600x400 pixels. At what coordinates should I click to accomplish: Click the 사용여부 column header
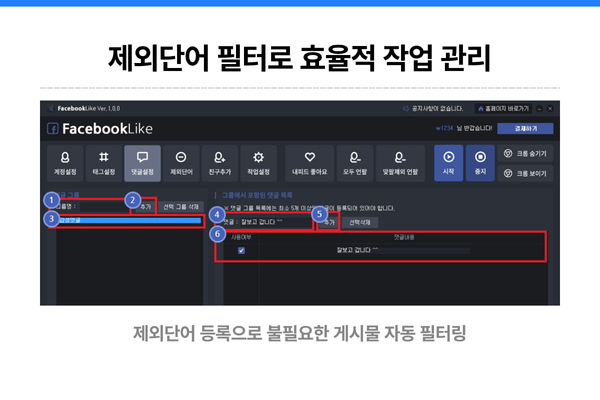point(241,237)
